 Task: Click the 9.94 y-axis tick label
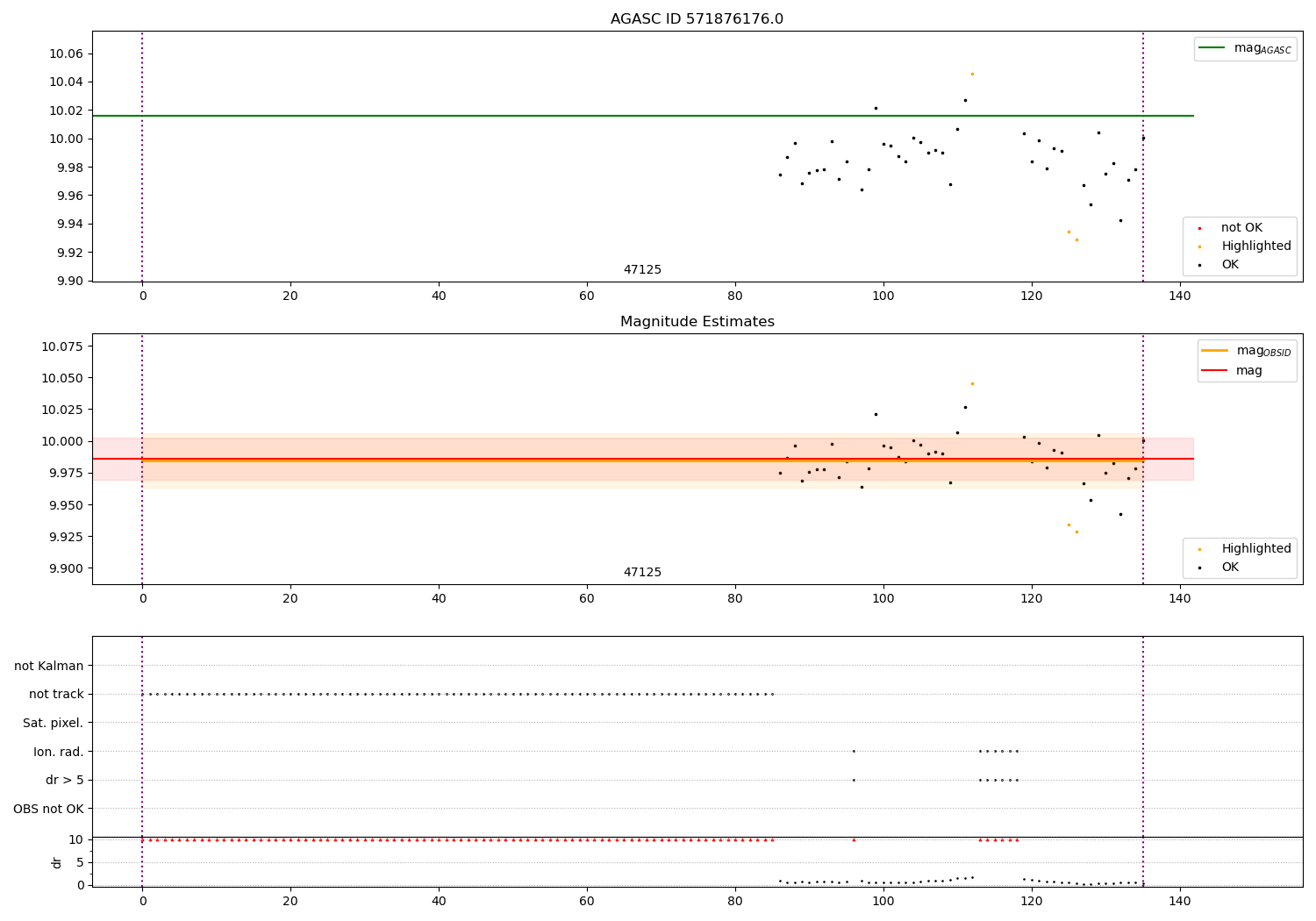pos(69,225)
